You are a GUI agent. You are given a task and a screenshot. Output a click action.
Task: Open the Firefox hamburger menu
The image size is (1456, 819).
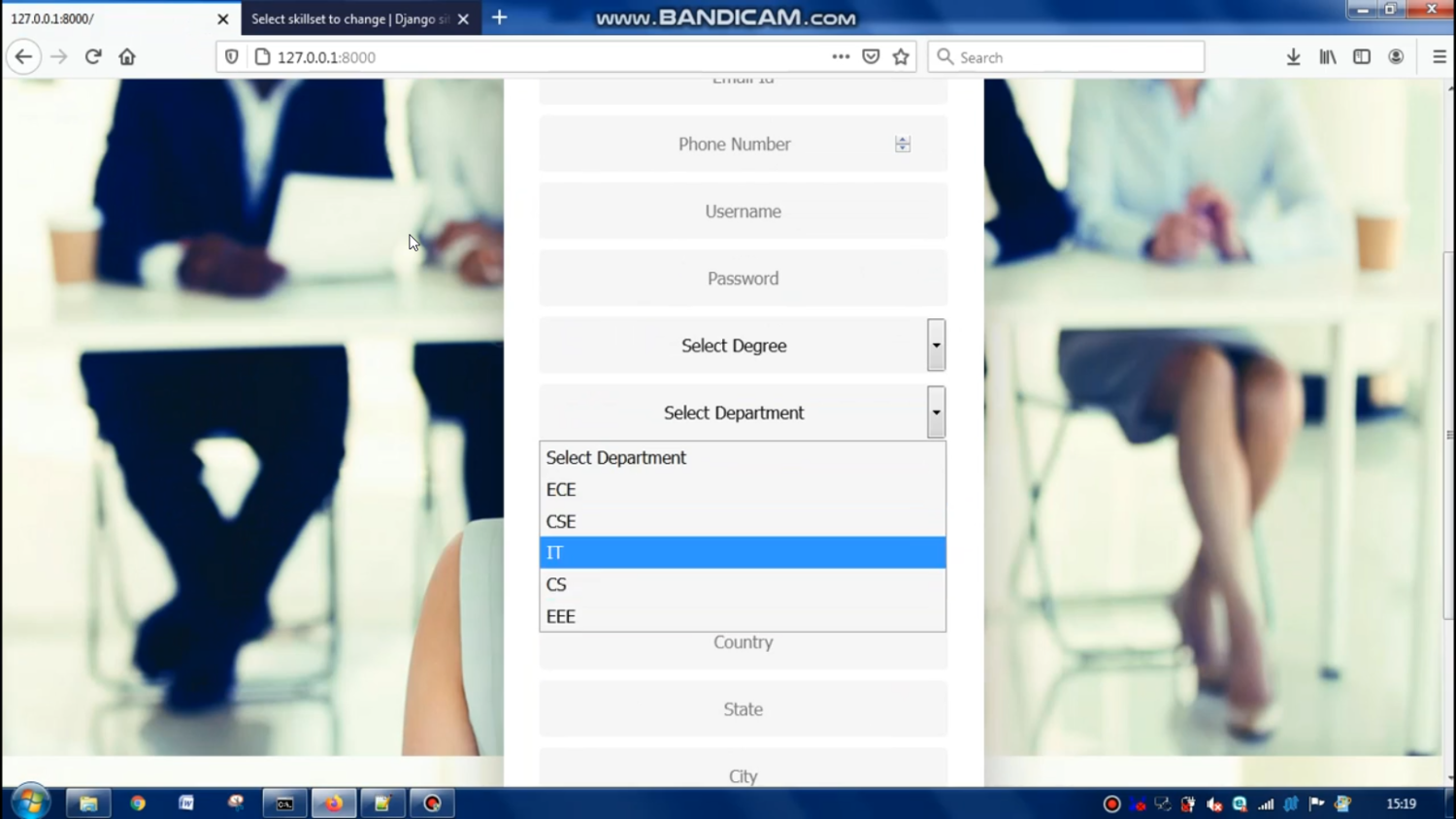pyautogui.click(x=1439, y=57)
